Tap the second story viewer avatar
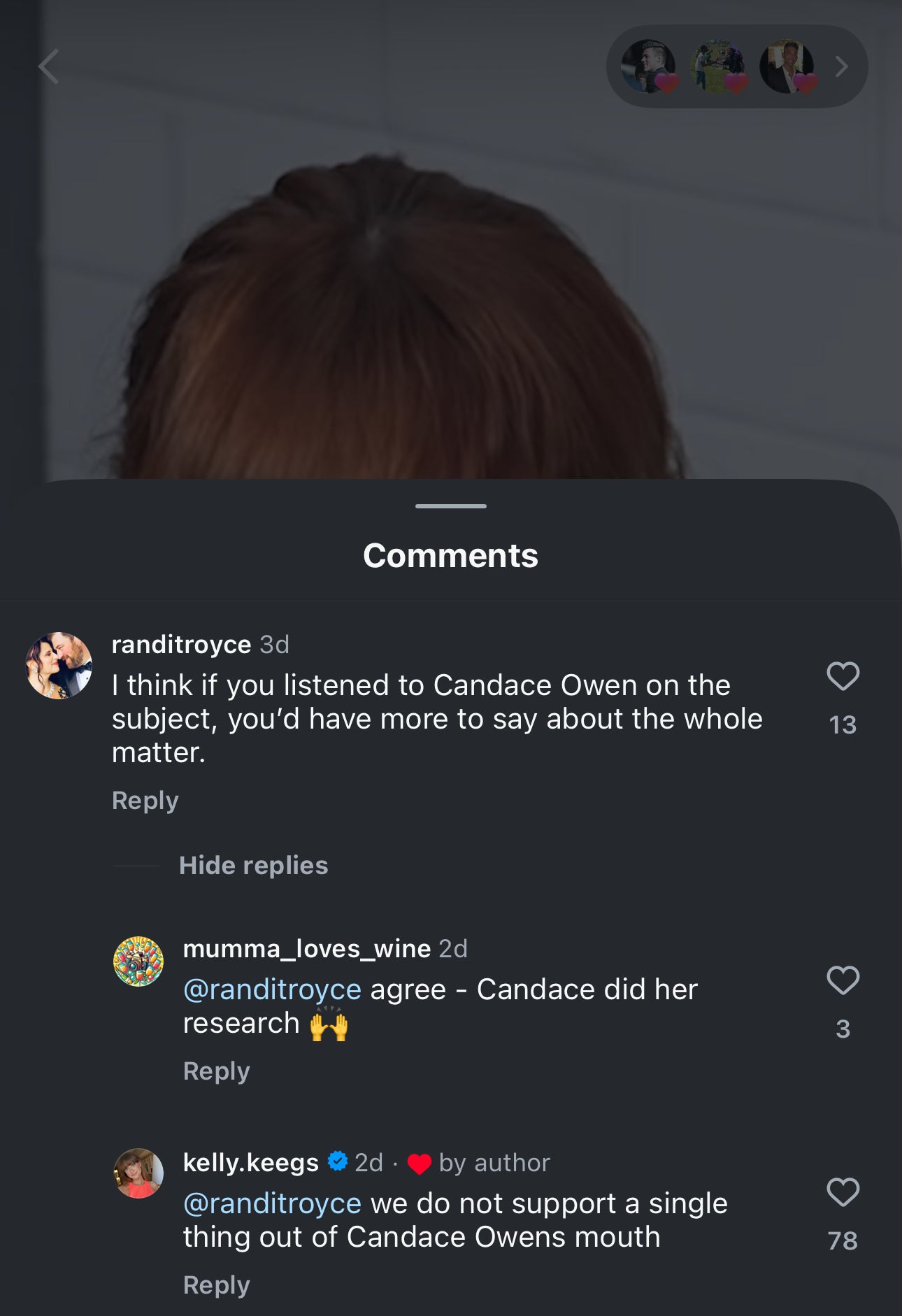This screenshot has width=902, height=1316. (x=717, y=66)
